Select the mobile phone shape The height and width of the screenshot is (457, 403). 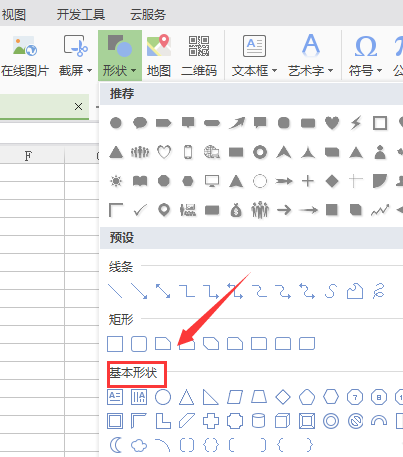click(x=188, y=152)
